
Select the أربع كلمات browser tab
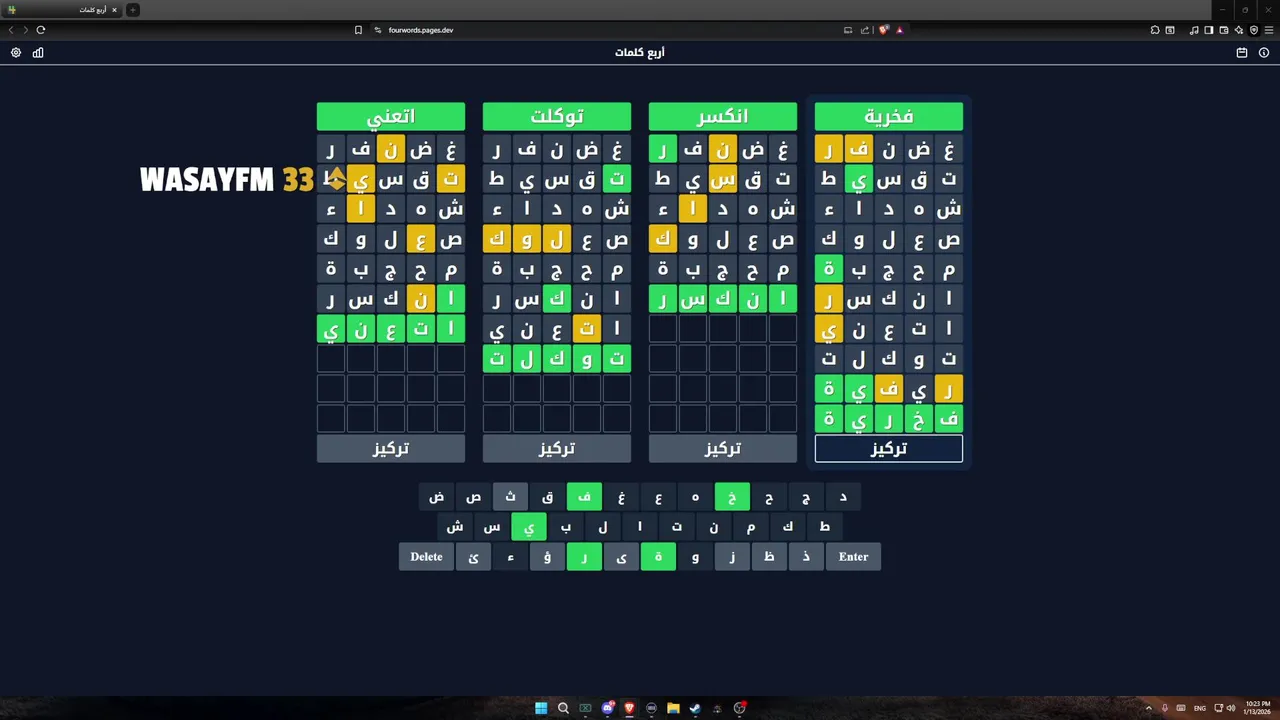(62, 10)
